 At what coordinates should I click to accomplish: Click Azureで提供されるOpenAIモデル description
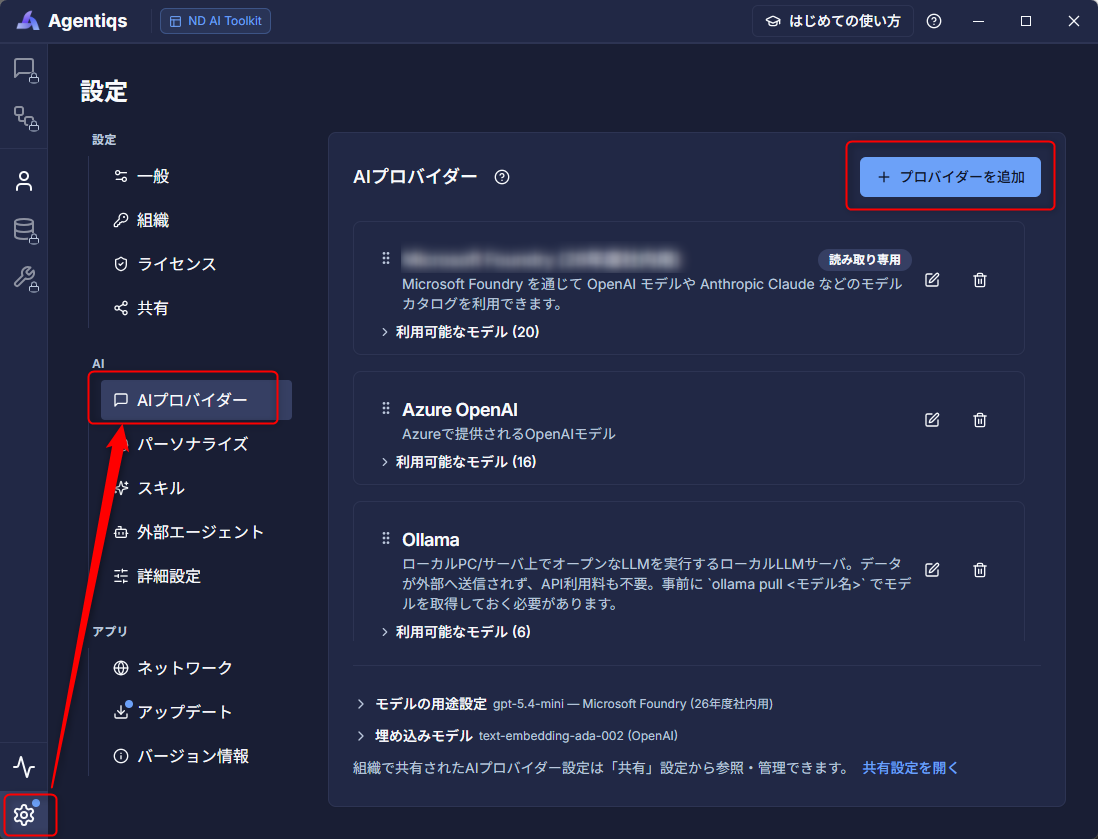pos(508,434)
